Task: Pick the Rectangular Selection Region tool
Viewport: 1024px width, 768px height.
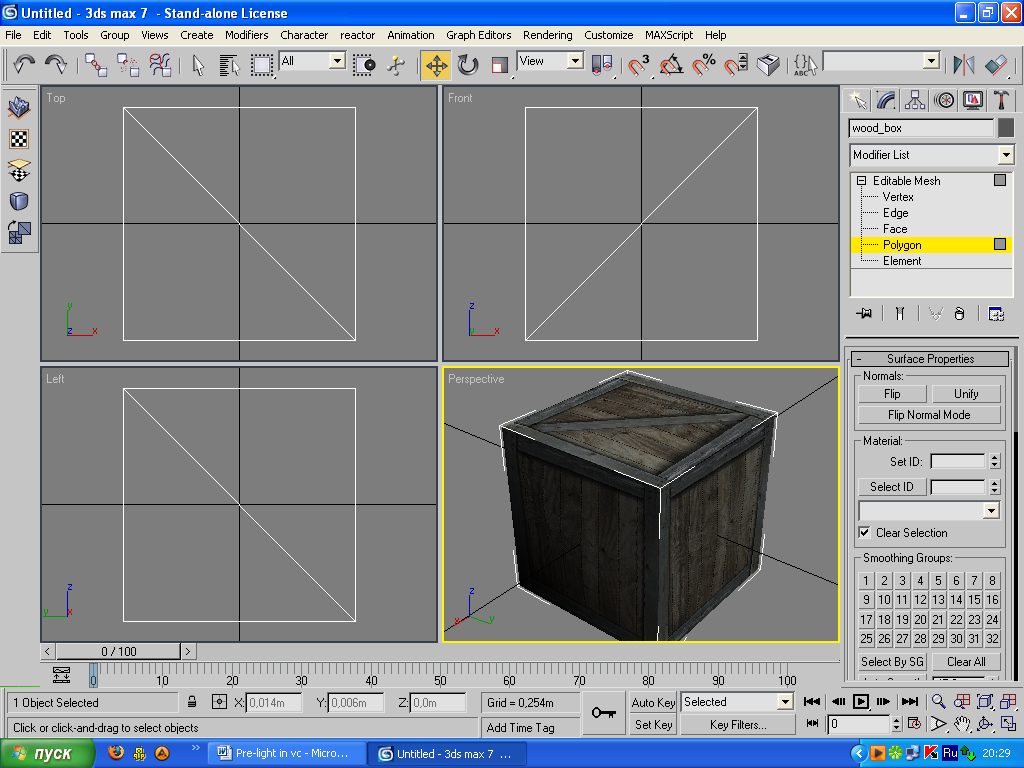Action: click(x=262, y=65)
